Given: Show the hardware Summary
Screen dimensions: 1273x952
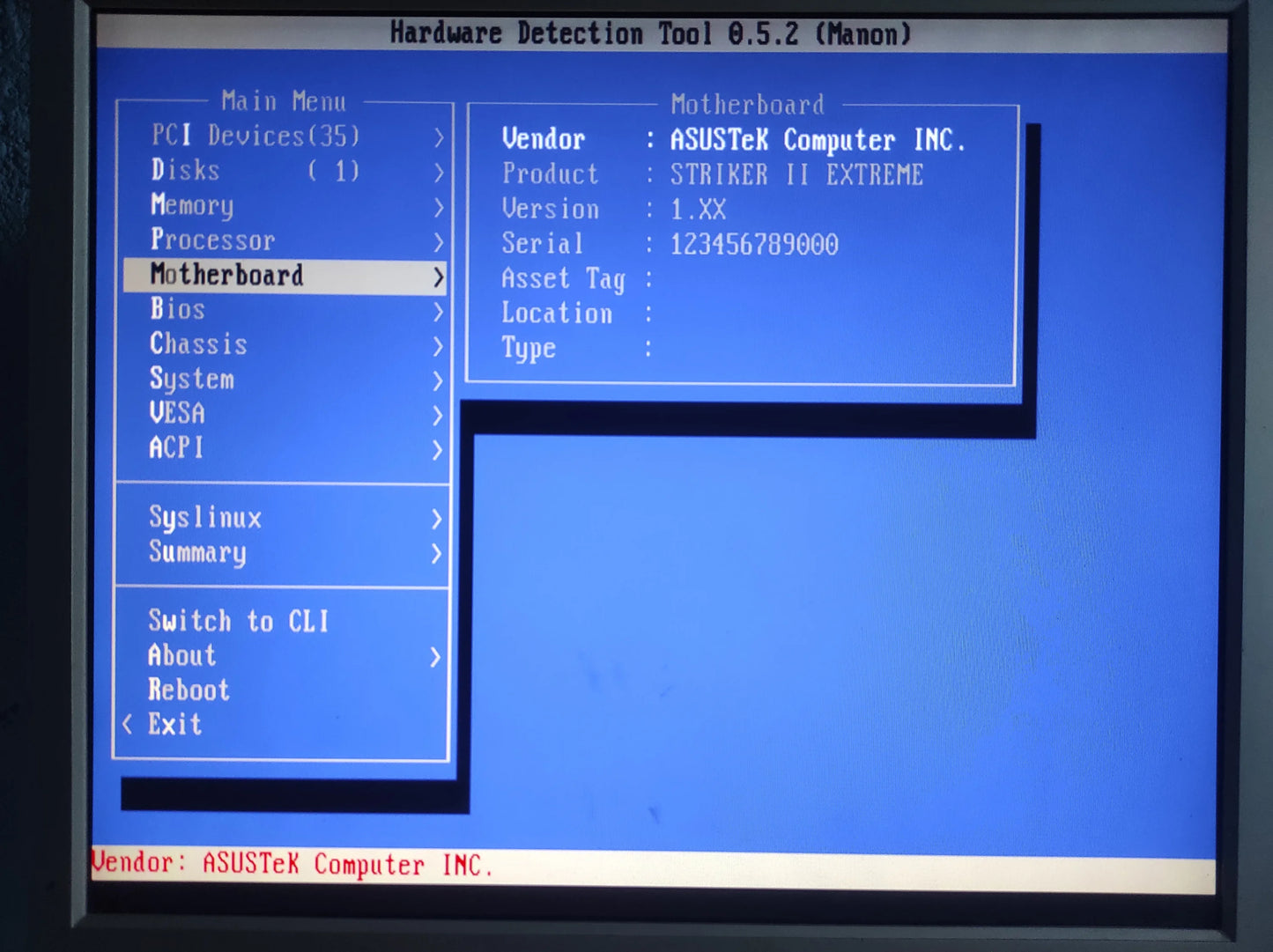Looking at the screenshot, I should (x=197, y=552).
